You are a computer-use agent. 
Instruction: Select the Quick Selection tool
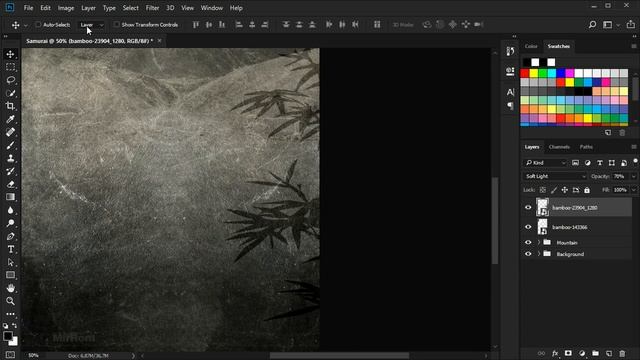[11, 93]
